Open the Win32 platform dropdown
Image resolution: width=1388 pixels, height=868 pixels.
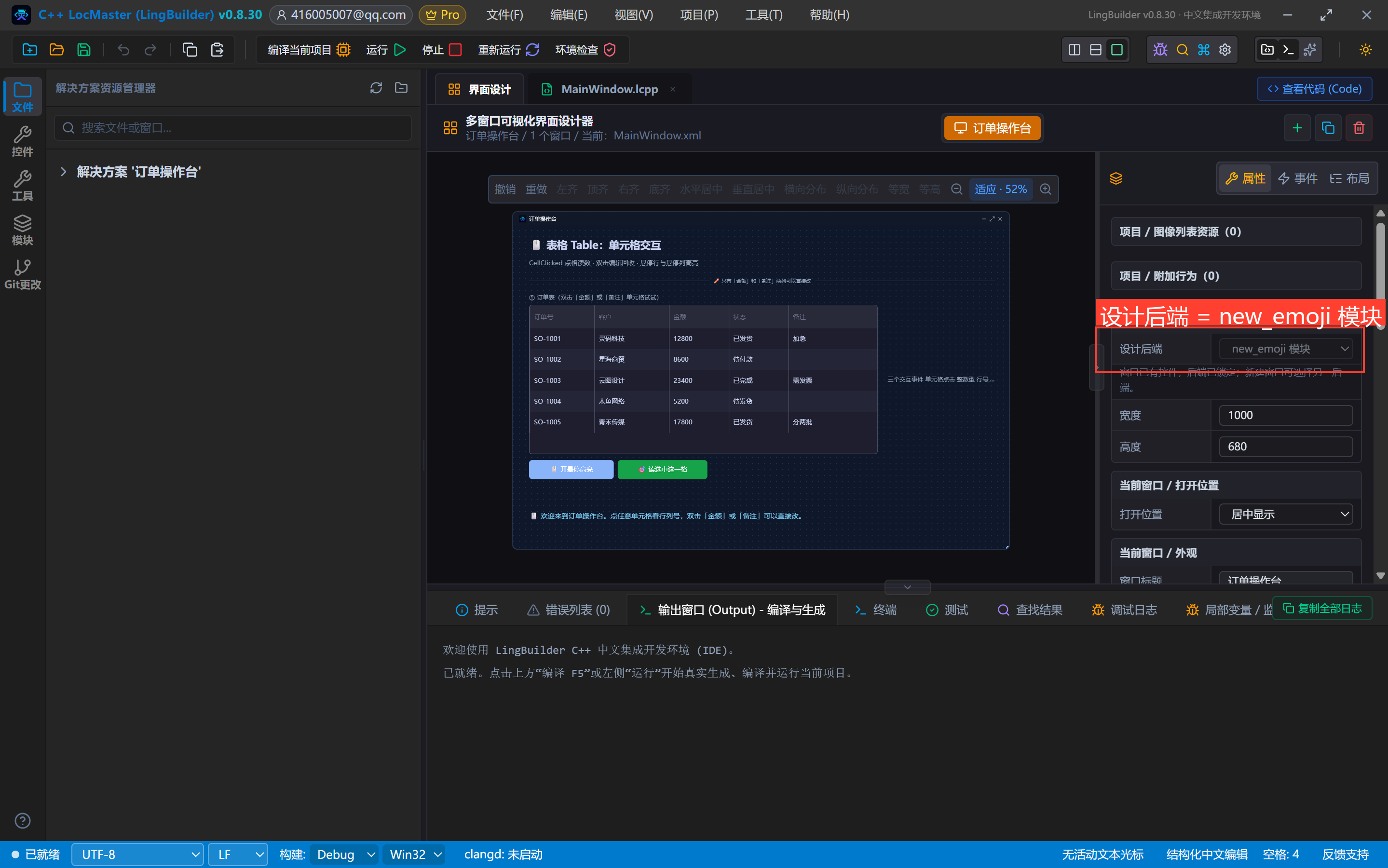pyautogui.click(x=414, y=854)
